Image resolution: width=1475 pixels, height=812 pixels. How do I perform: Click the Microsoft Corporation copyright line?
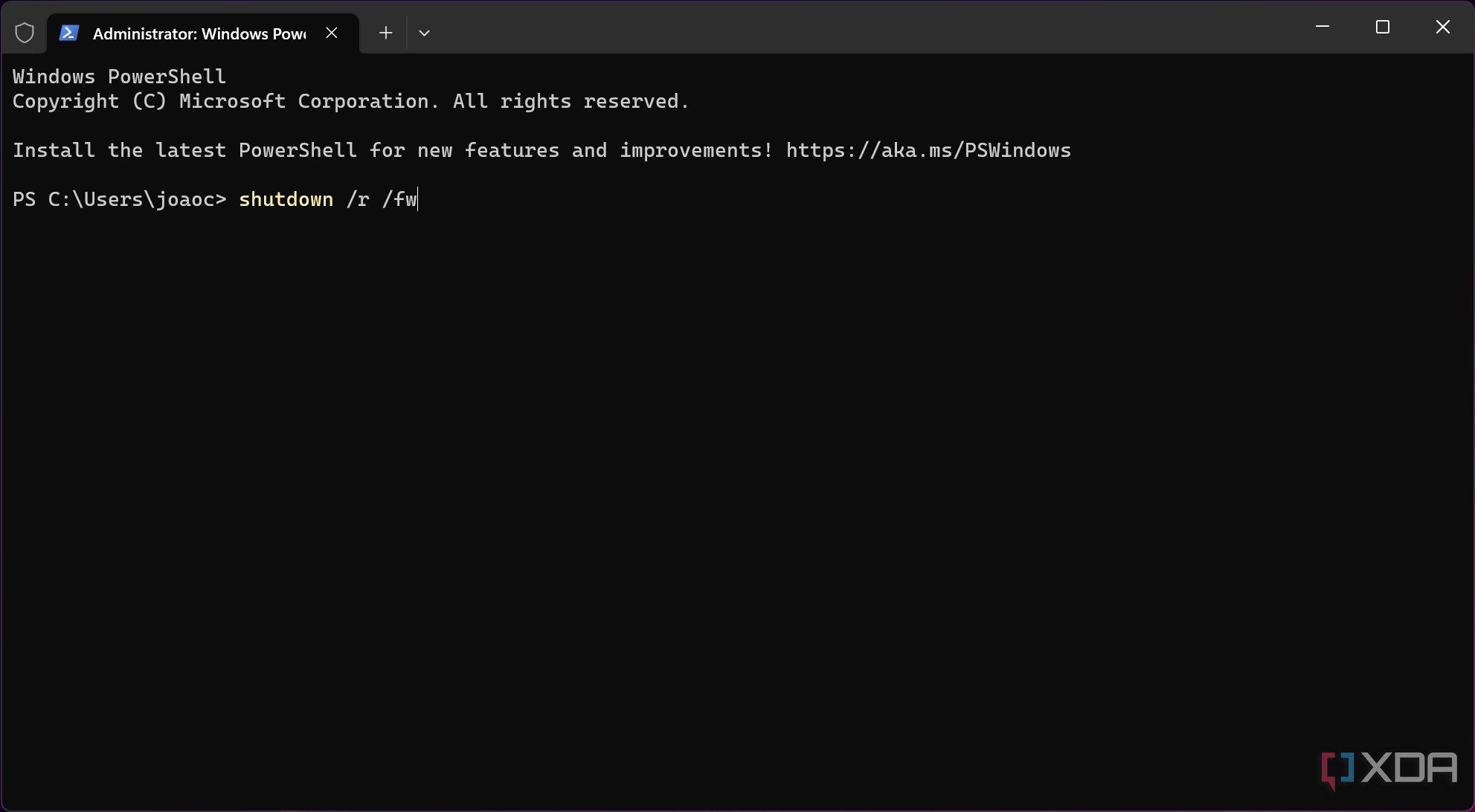click(350, 101)
